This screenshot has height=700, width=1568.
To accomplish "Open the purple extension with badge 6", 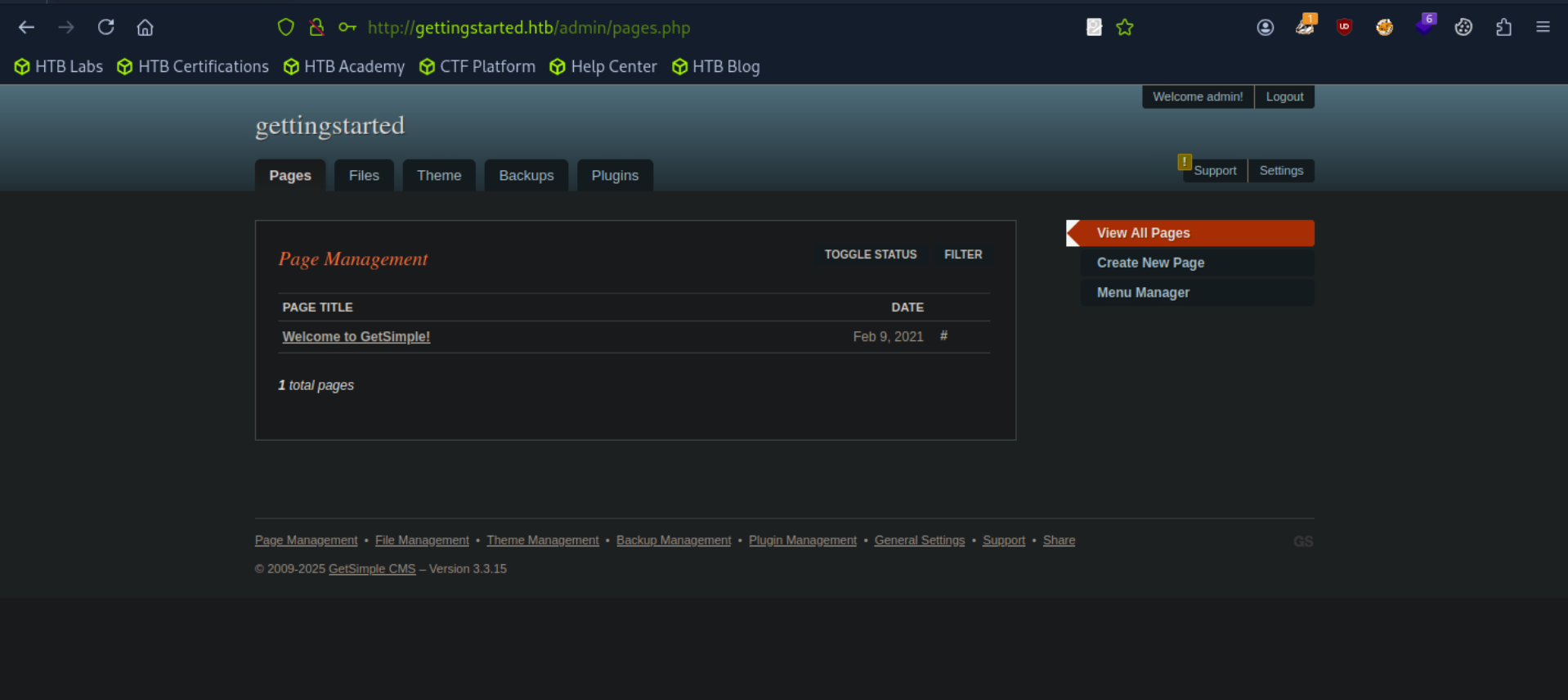I will click(1425, 25).
